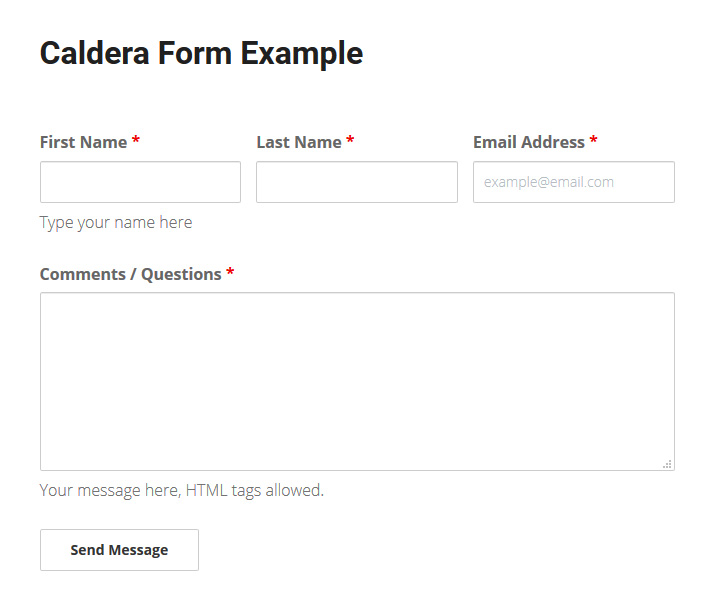Click the word Comments in the label
Viewport: 715px width, 611px height.
coord(80,274)
